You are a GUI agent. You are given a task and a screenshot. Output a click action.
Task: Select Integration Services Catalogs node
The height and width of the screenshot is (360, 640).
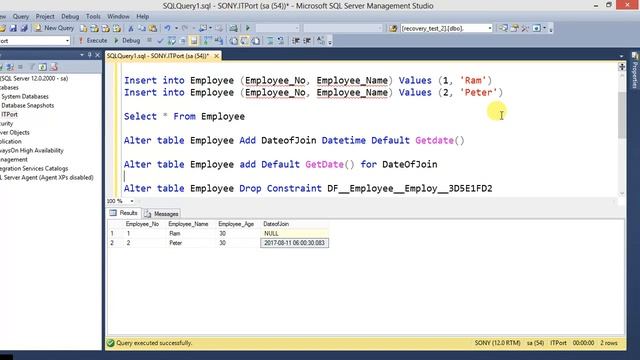(34, 168)
